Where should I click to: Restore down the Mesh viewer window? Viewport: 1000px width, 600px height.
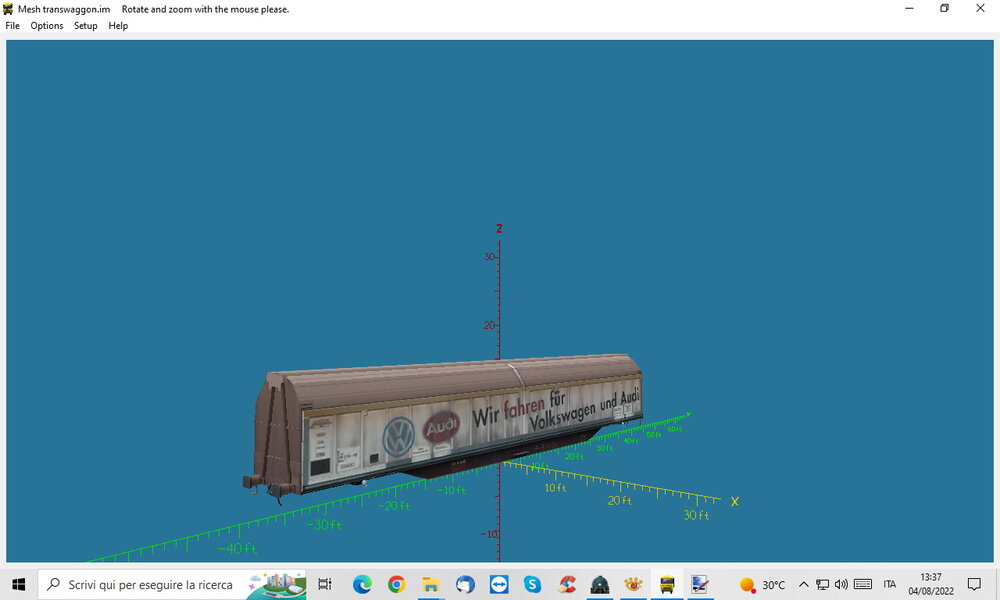pyautogui.click(x=945, y=8)
